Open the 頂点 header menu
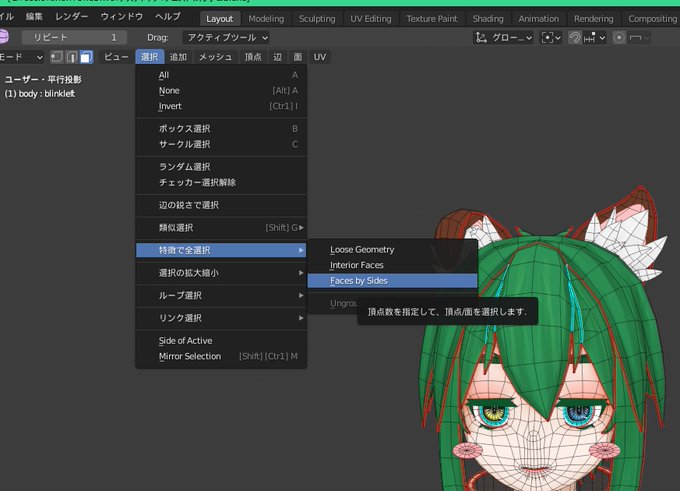The image size is (680, 491). click(253, 57)
